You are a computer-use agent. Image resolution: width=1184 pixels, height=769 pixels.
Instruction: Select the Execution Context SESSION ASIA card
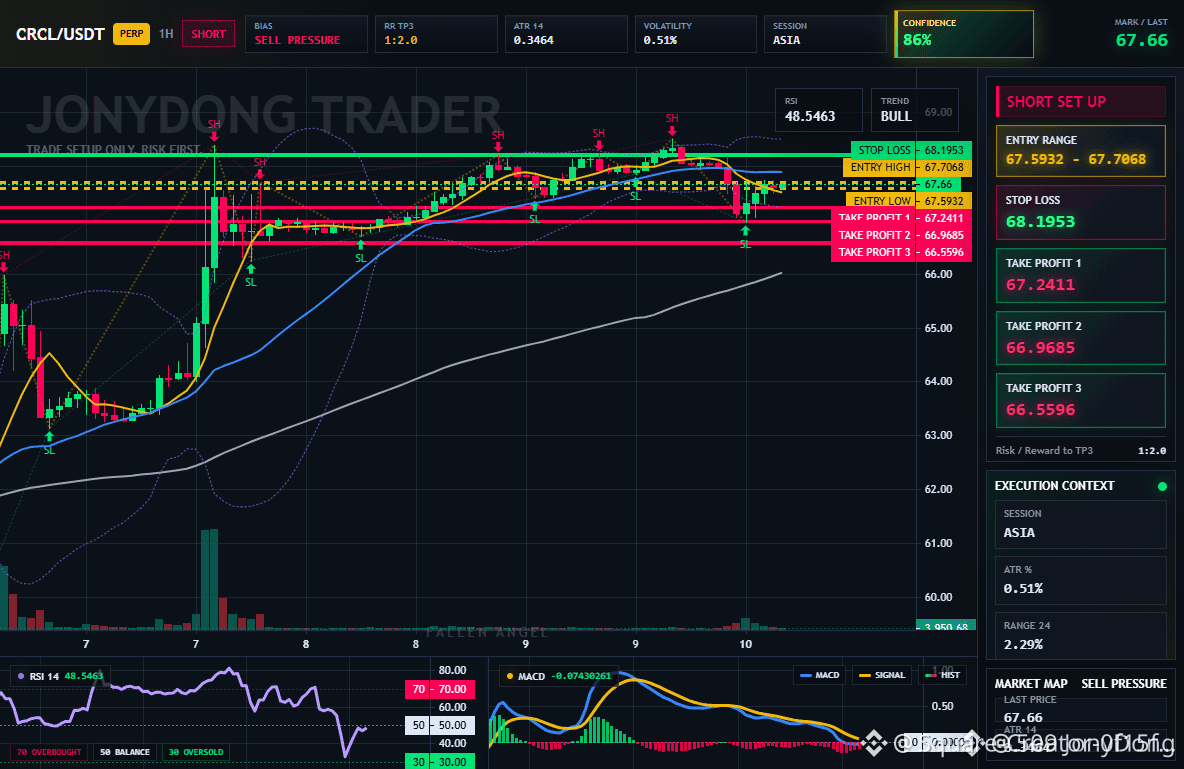[x=1081, y=523]
